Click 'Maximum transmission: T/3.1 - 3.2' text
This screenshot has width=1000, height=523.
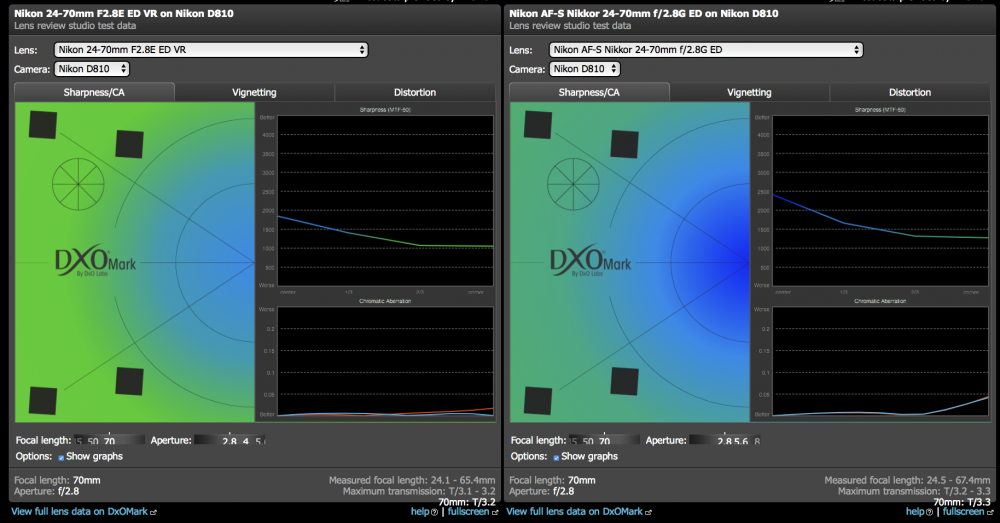pyautogui.click(x=419, y=491)
